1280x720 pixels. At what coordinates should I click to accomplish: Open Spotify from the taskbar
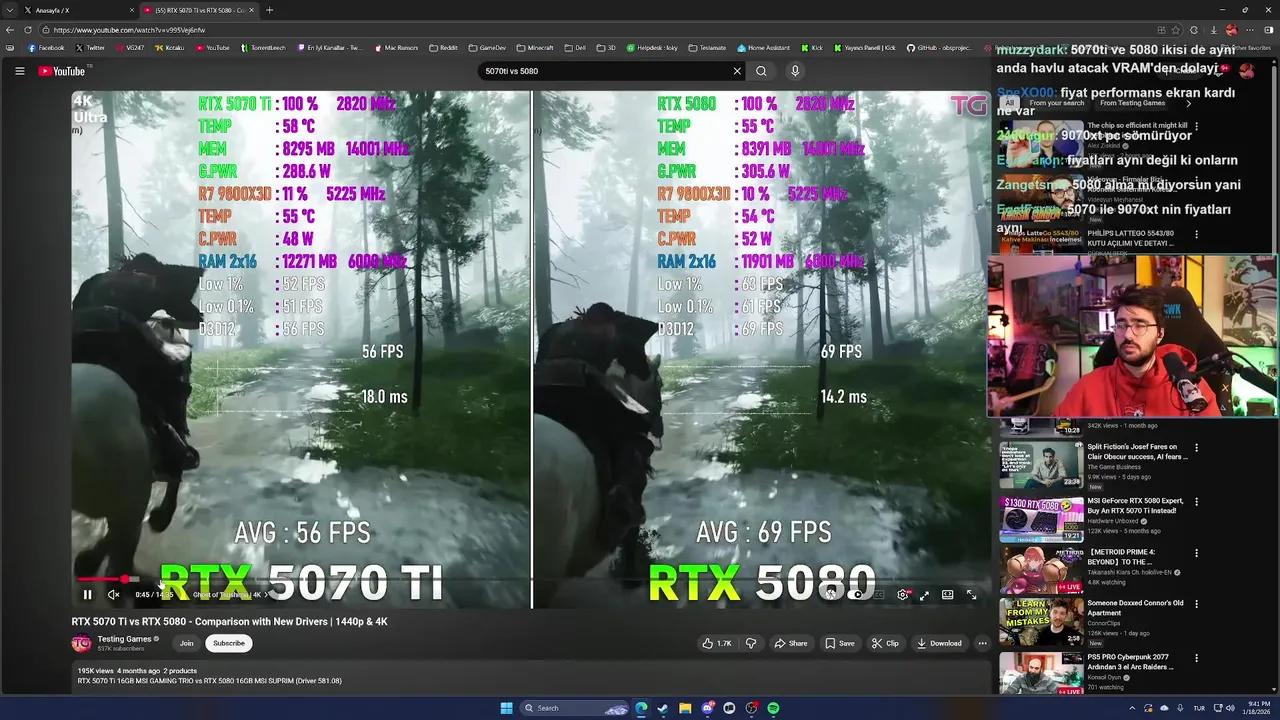tap(774, 708)
